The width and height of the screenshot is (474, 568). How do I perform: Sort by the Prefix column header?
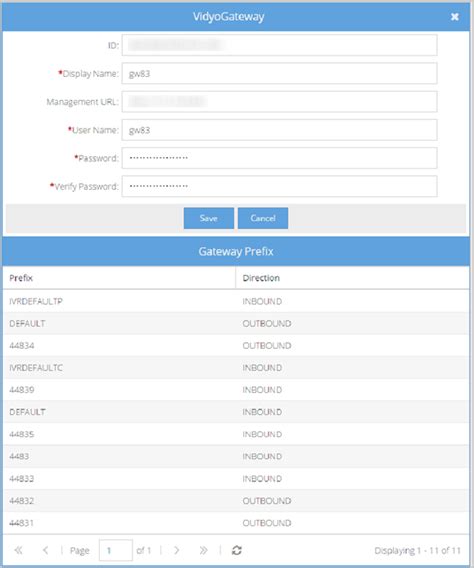pos(119,278)
